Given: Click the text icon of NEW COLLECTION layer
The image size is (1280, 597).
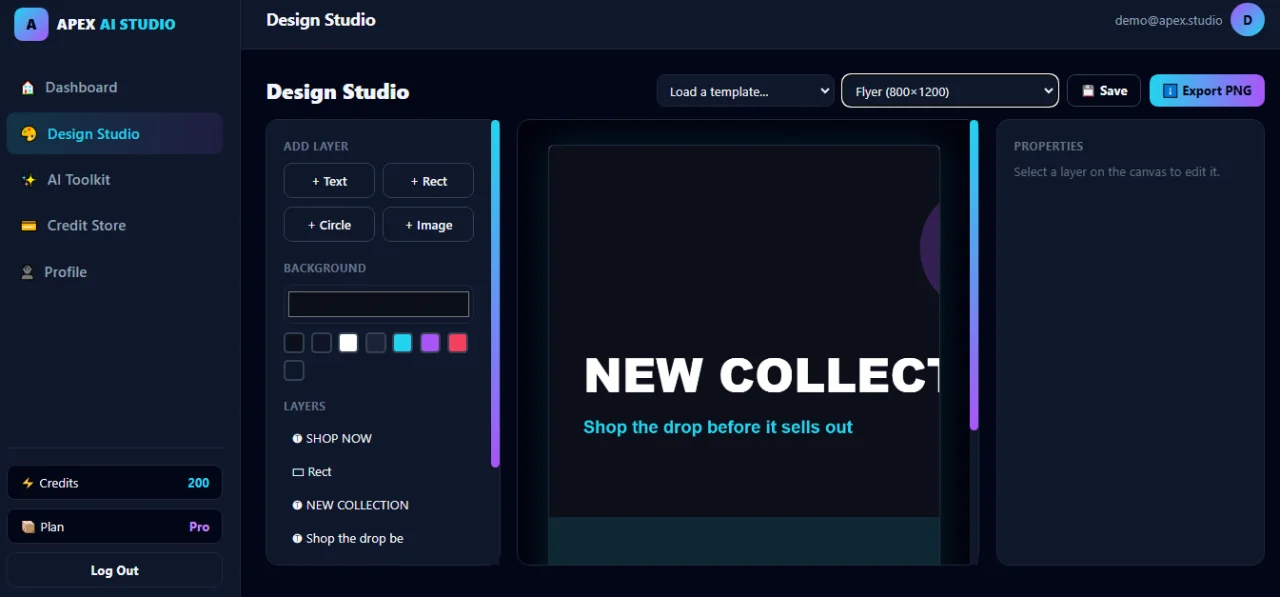Looking at the screenshot, I should [297, 505].
